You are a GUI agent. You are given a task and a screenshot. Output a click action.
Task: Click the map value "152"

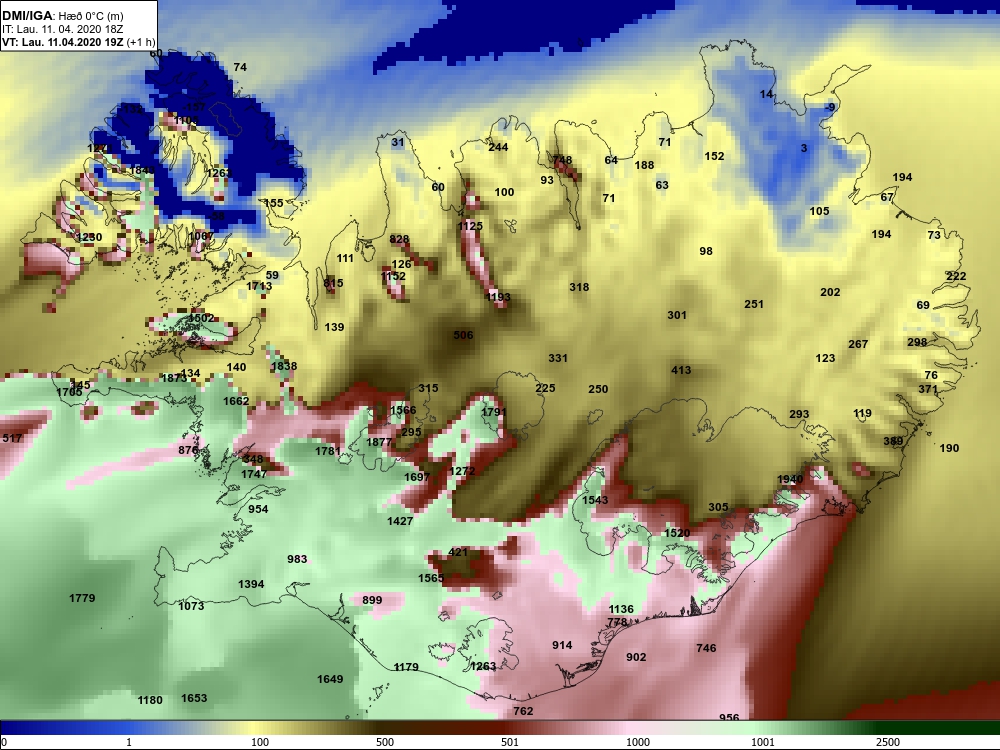[714, 156]
